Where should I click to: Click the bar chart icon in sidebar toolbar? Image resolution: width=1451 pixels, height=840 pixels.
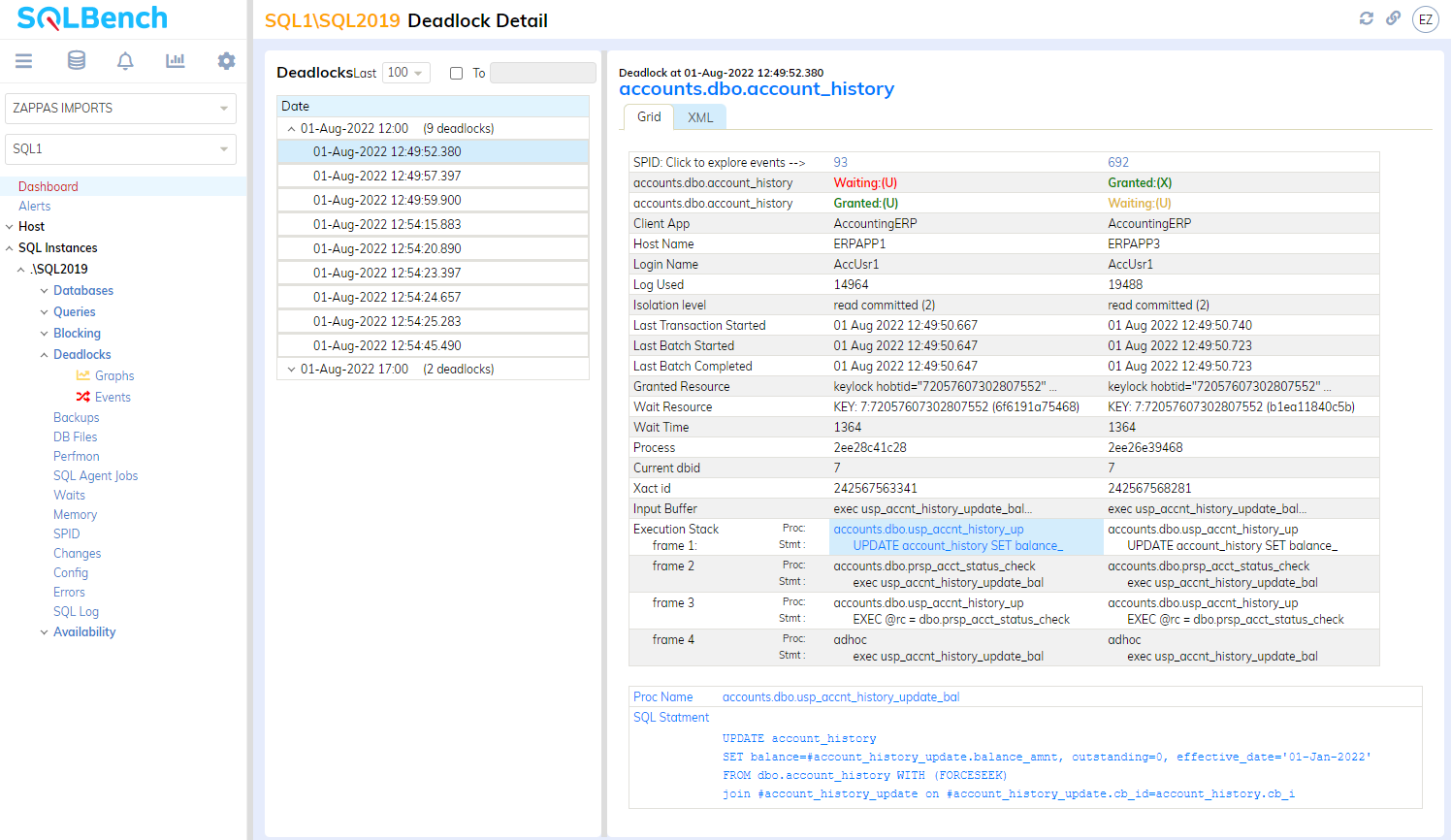176,61
